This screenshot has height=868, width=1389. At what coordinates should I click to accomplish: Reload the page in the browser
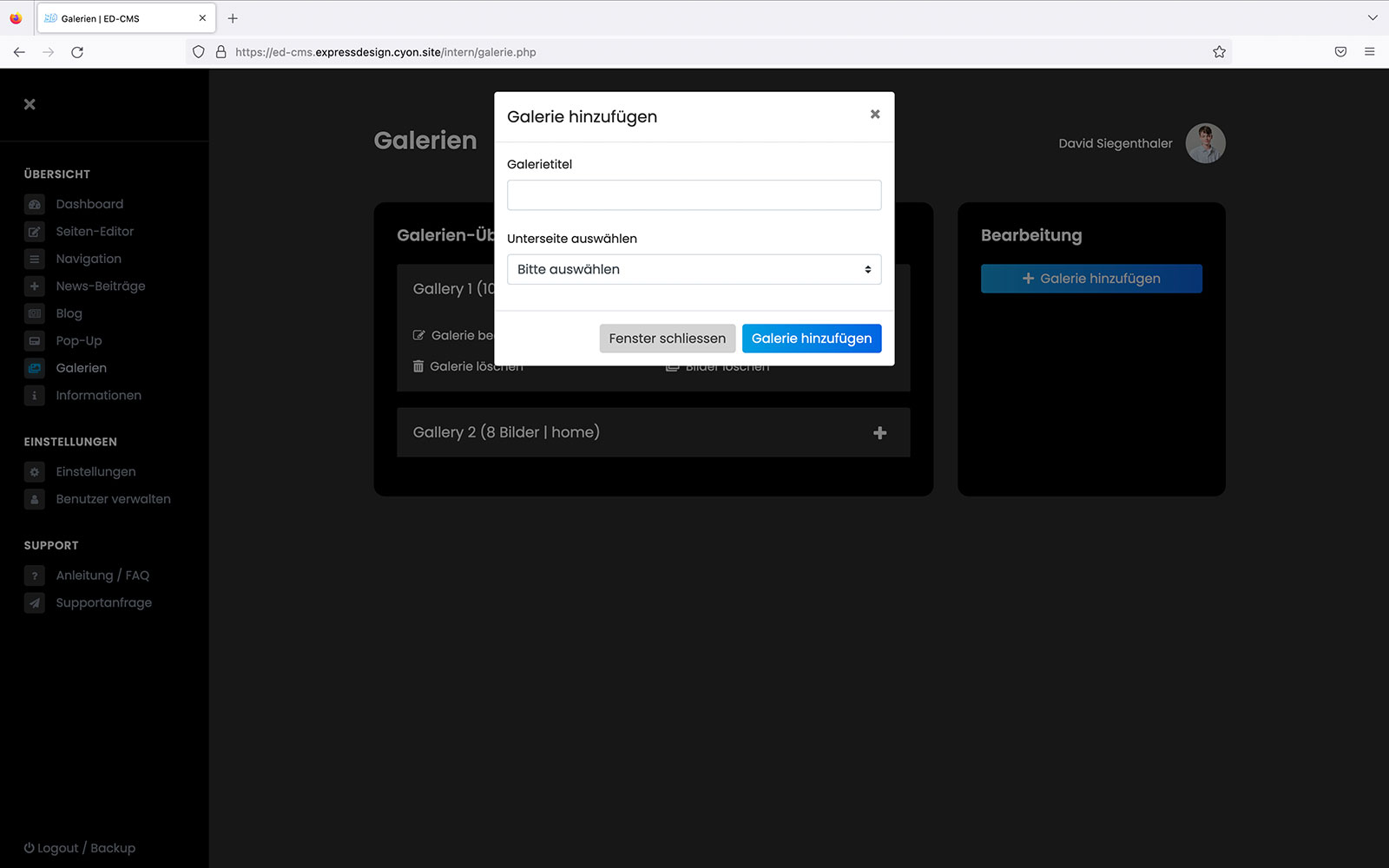pos(77,52)
